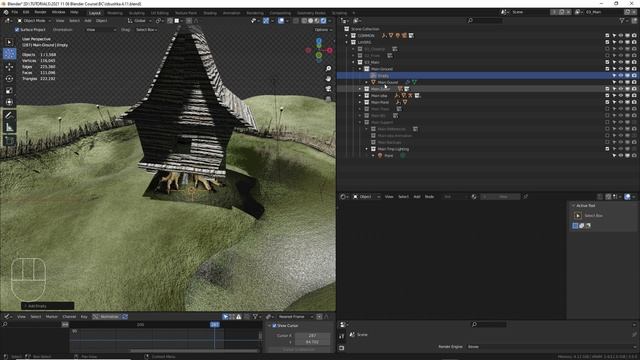640x360 pixels.
Task: Select the Cursor tool in viewport toolbar
Action: pyautogui.click(x=9, y=54)
